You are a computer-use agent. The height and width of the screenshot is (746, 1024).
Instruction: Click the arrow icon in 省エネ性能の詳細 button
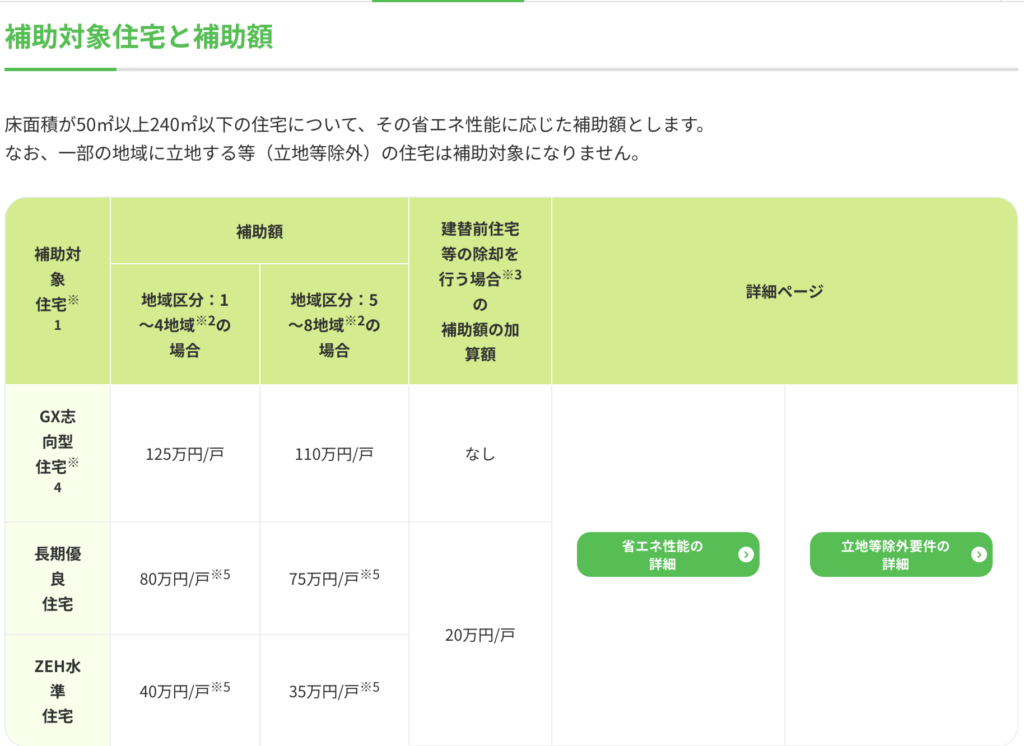point(745,554)
